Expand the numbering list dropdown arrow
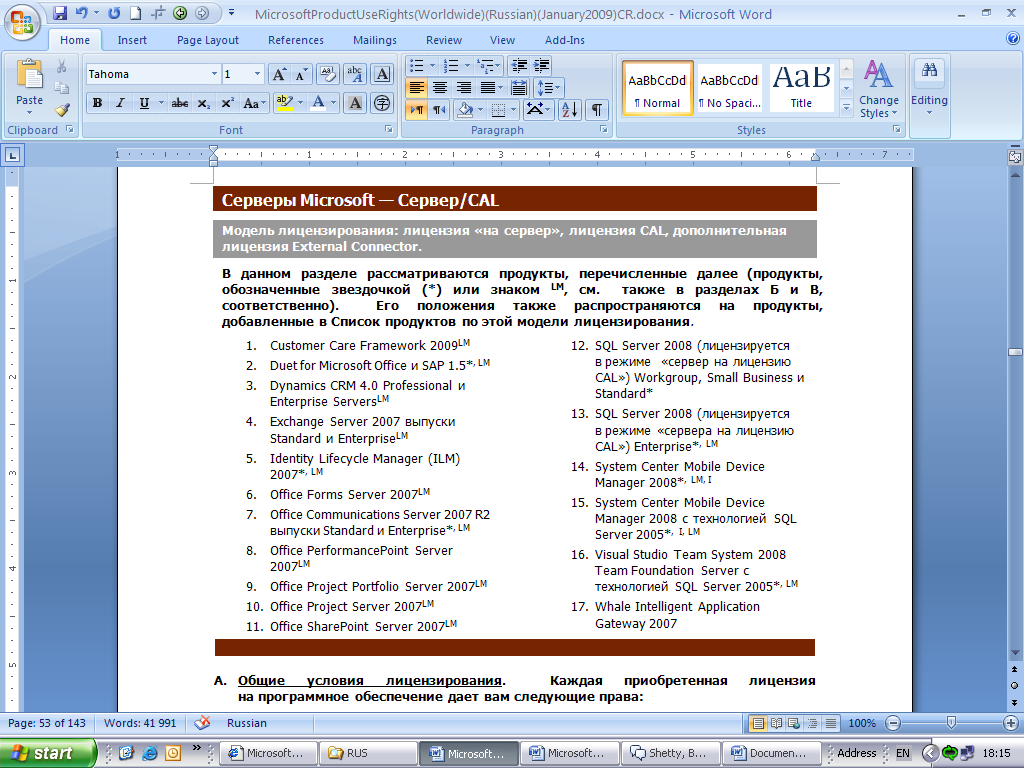The image size is (1024, 768). point(467,65)
